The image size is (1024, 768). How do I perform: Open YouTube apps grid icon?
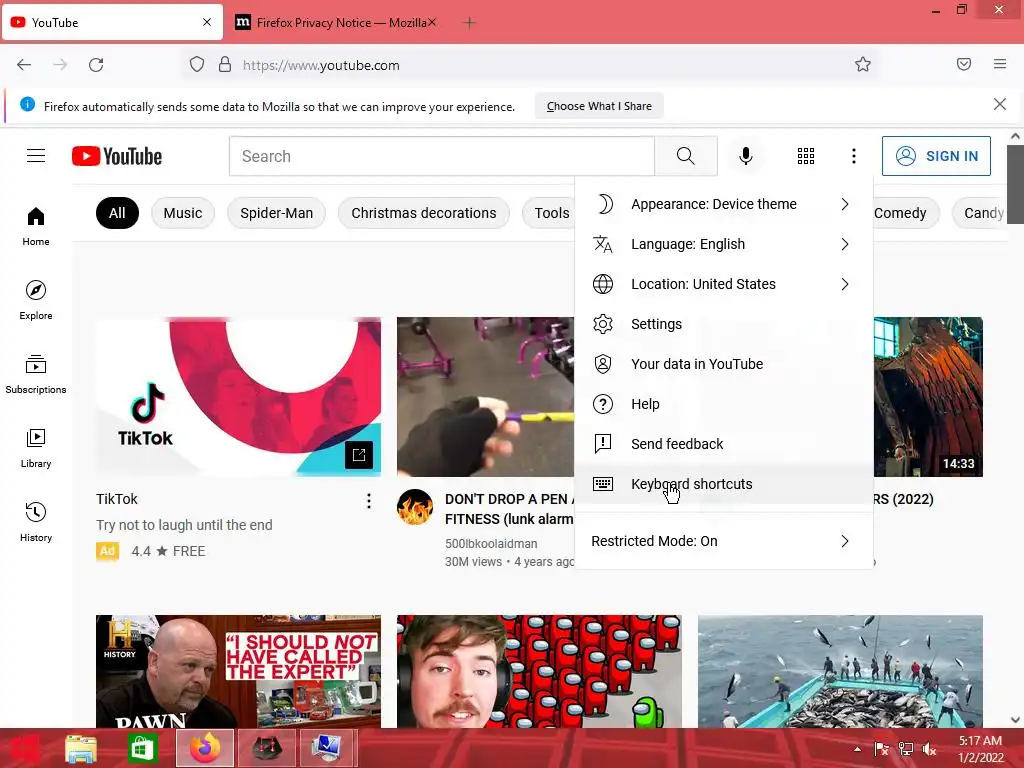tap(806, 156)
